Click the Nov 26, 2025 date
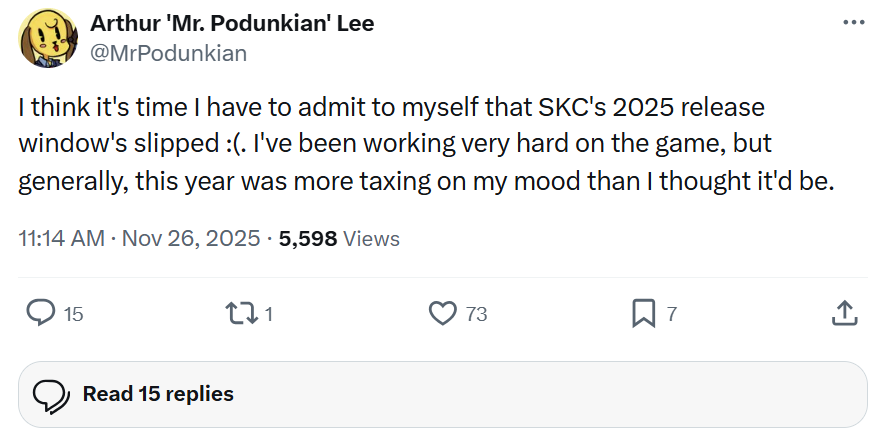 click(188, 239)
